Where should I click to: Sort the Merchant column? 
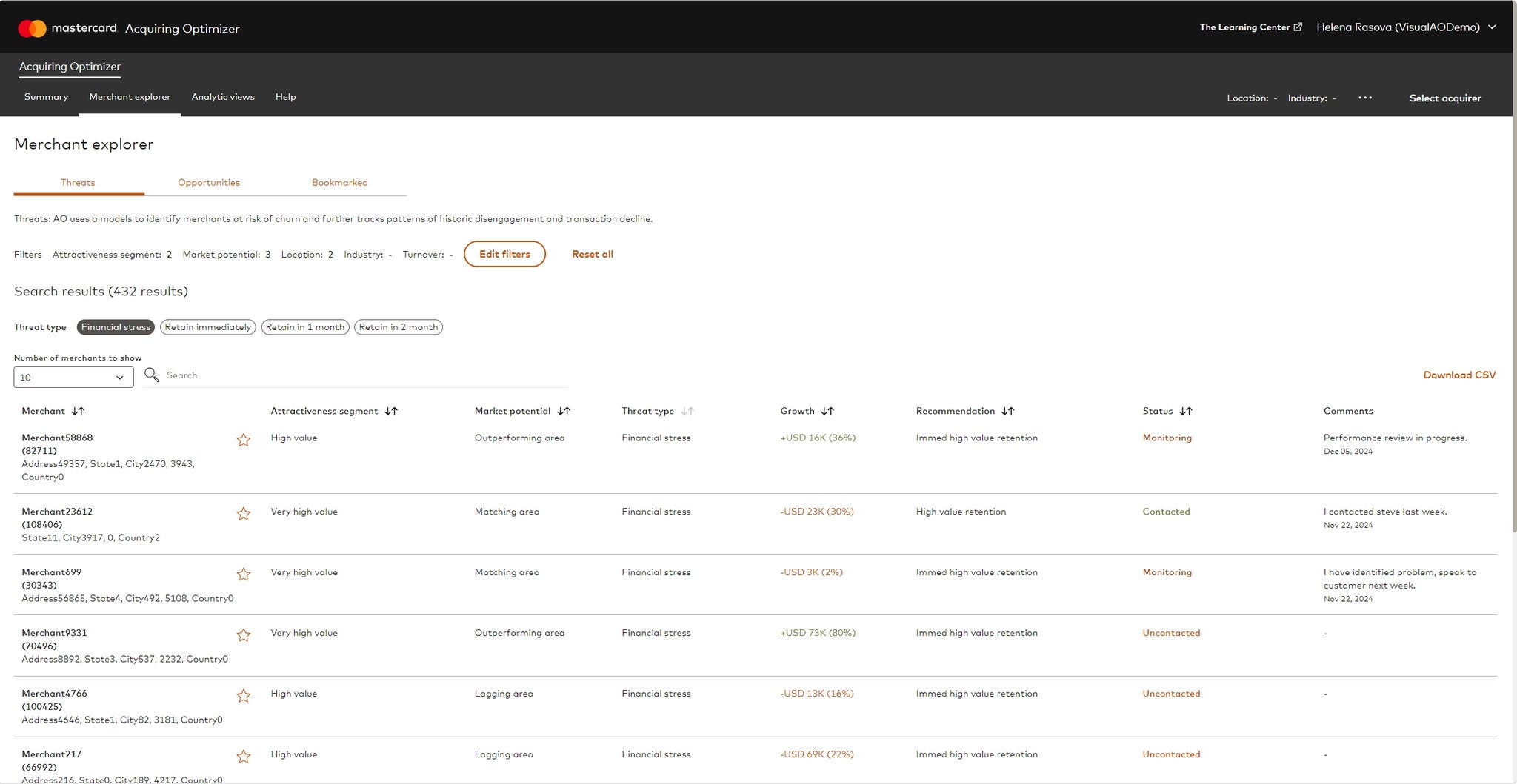click(78, 411)
